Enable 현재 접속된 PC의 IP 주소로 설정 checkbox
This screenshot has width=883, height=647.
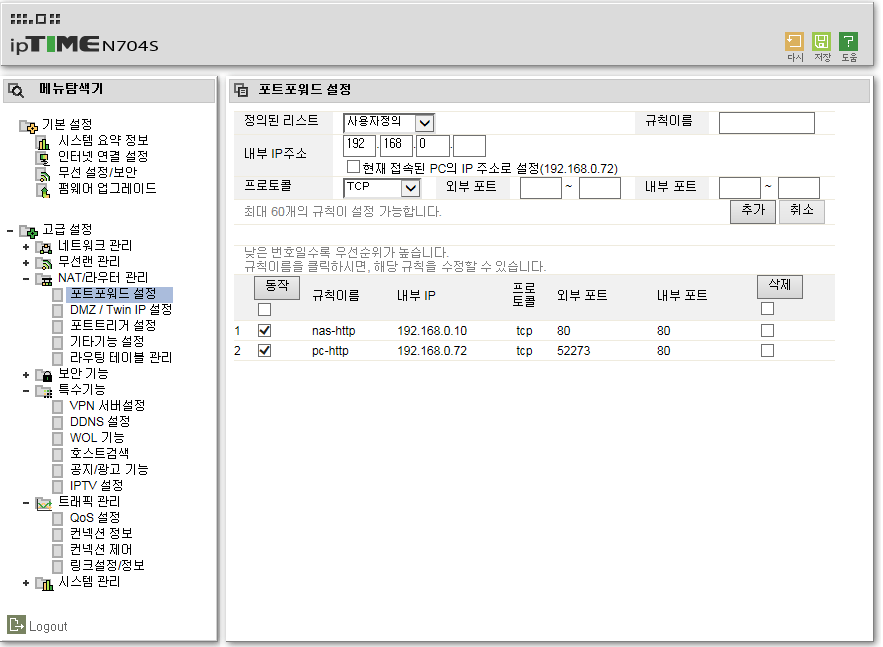click(353, 167)
